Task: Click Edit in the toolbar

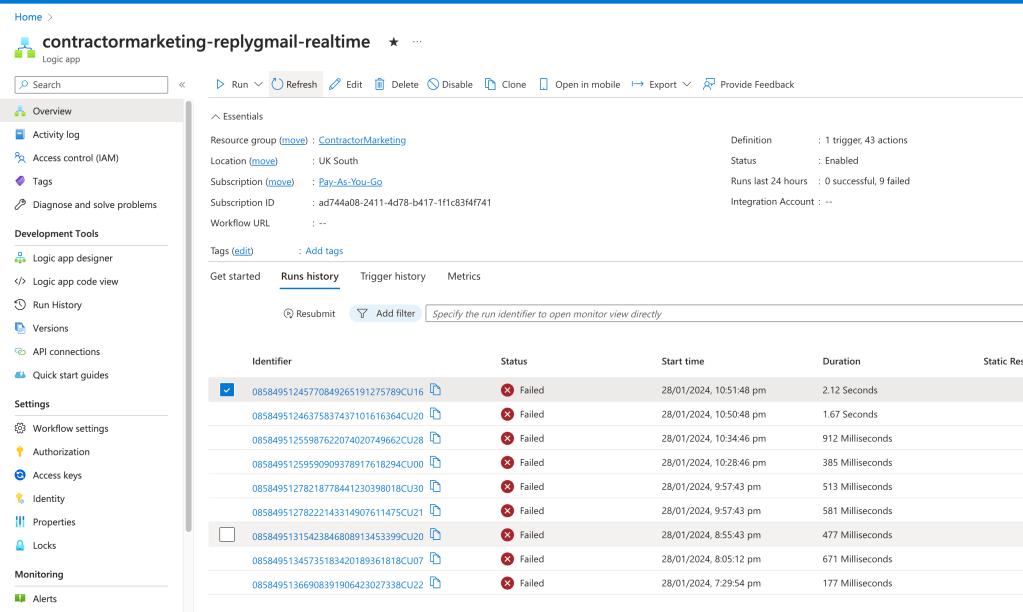Action: [346, 84]
